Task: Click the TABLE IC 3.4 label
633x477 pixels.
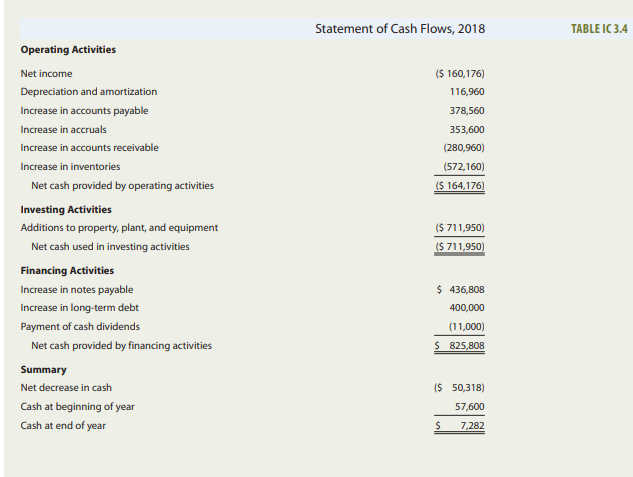Action: tap(599, 28)
